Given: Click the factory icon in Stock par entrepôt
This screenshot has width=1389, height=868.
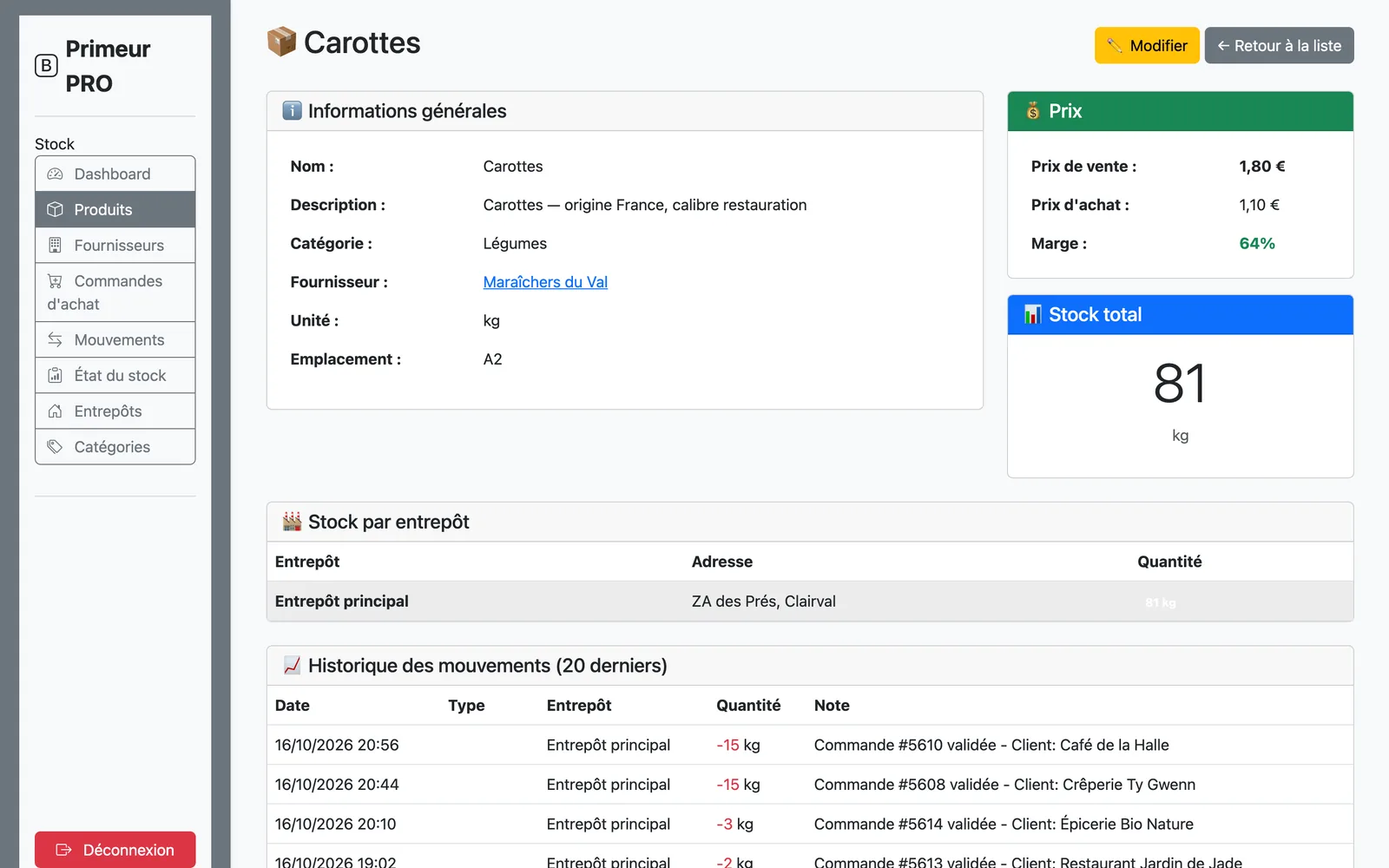Looking at the screenshot, I should coord(292,521).
